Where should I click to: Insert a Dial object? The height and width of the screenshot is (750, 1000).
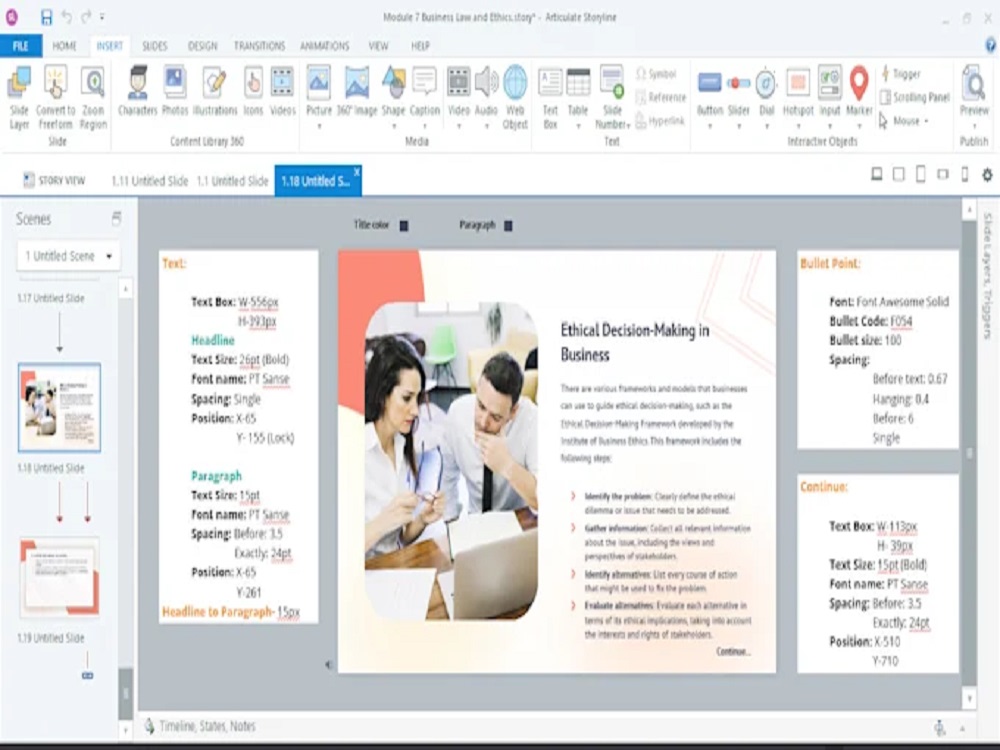coord(766,91)
